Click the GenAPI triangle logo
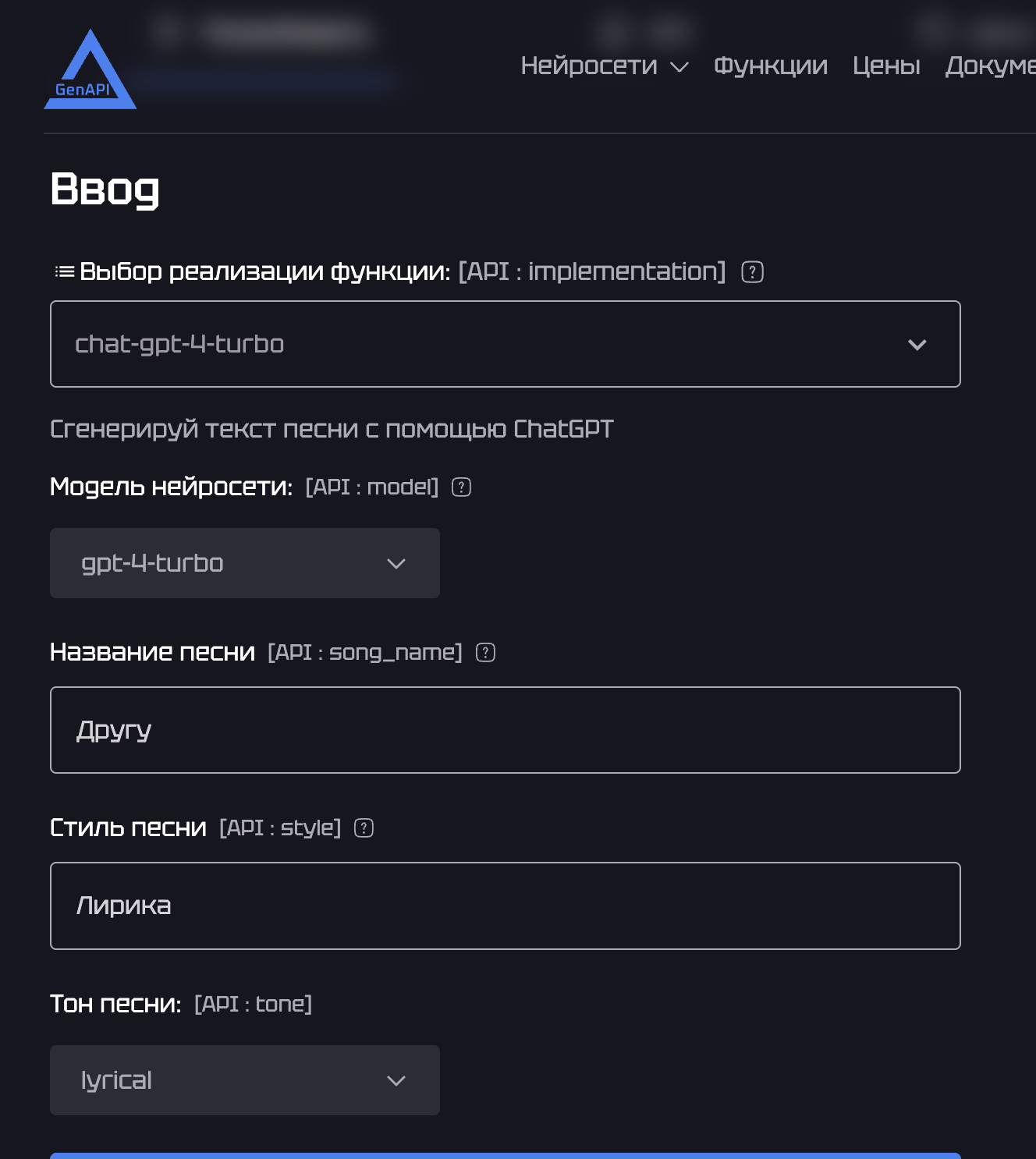 [90, 69]
